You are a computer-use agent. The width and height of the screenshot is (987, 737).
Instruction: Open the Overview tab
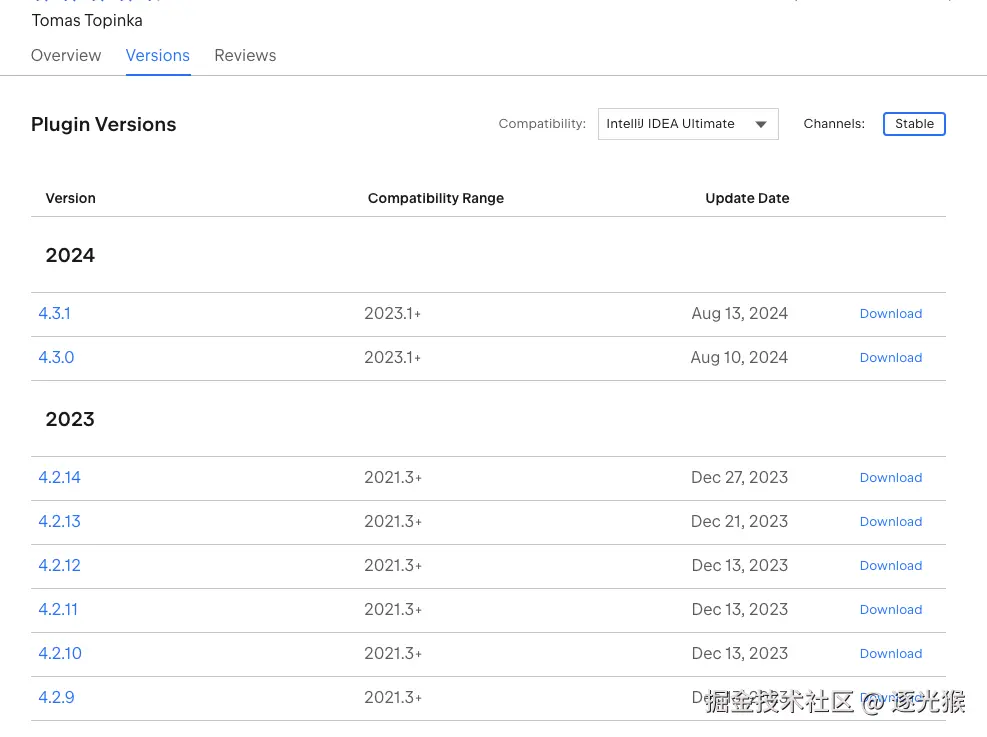click(x=66, y=55)
